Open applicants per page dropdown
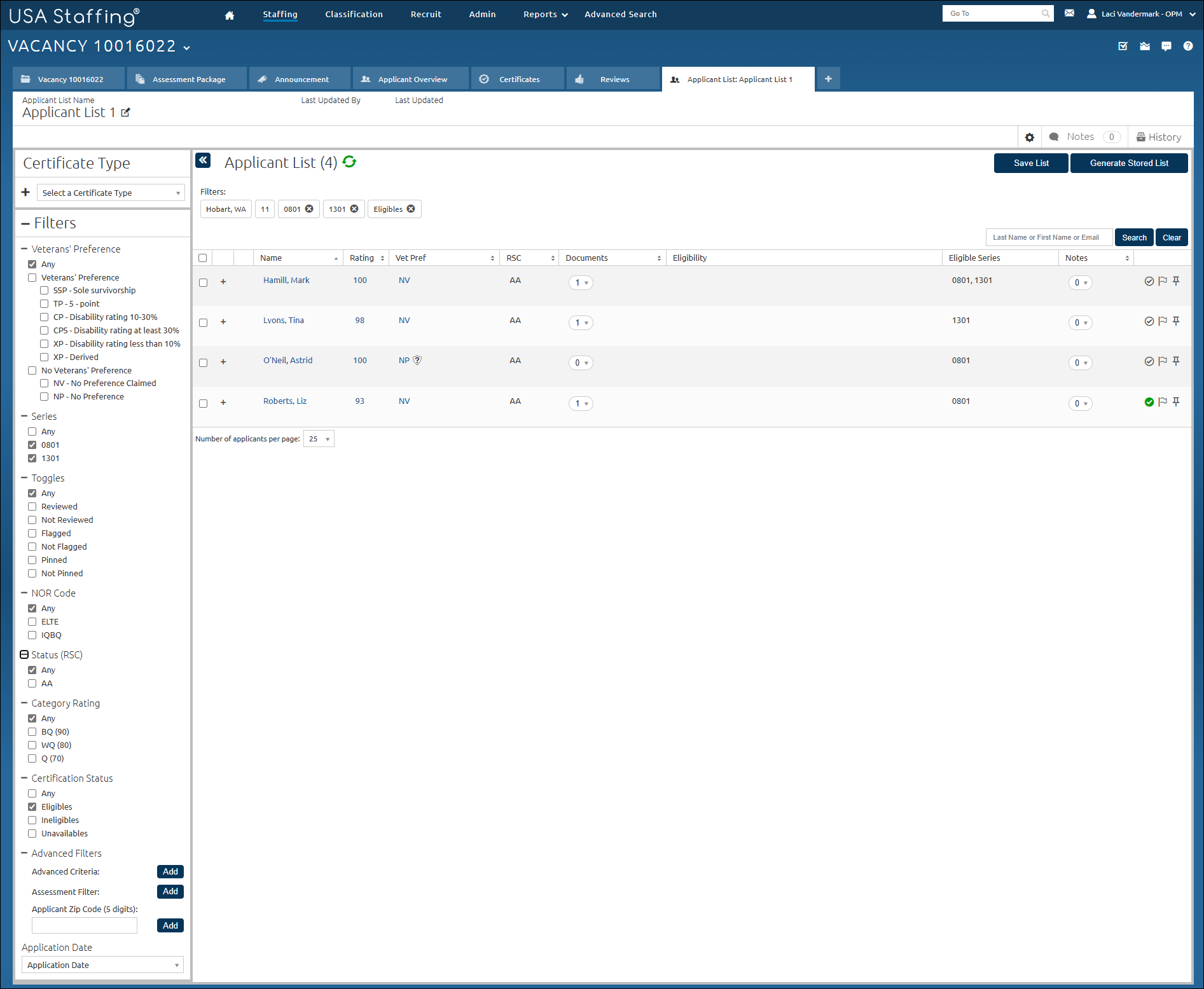The image size is (1204, 989). point(319,439)
